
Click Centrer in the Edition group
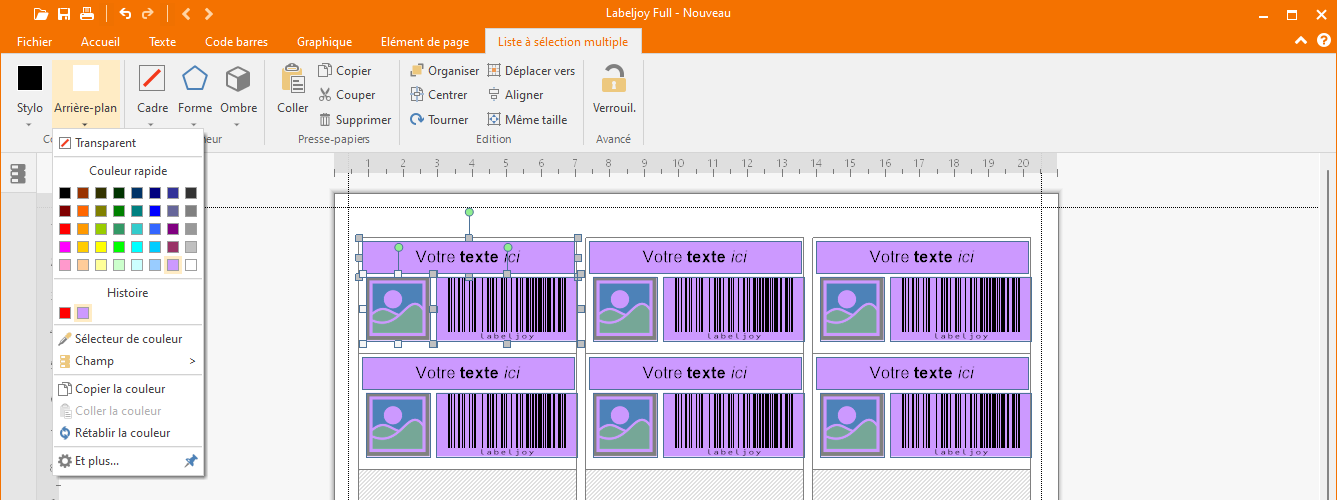(x=439, y=95)
